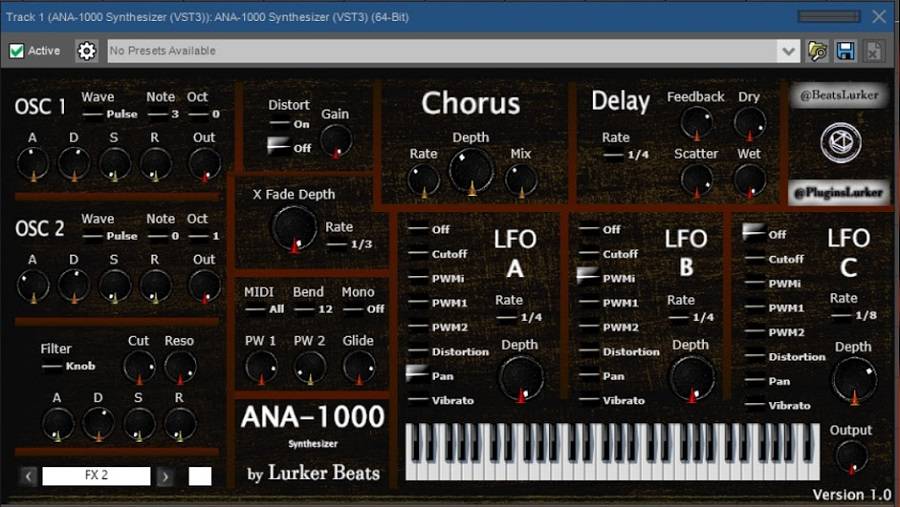900x507 pixels.
Task: Click the next preset arrow beside FX 2
Action: click(165, 476)
